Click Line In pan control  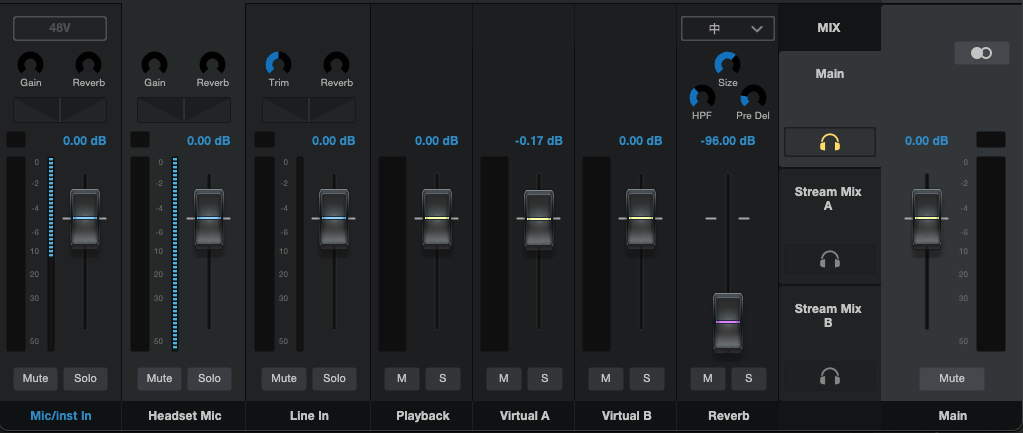[x=309, y=110]
